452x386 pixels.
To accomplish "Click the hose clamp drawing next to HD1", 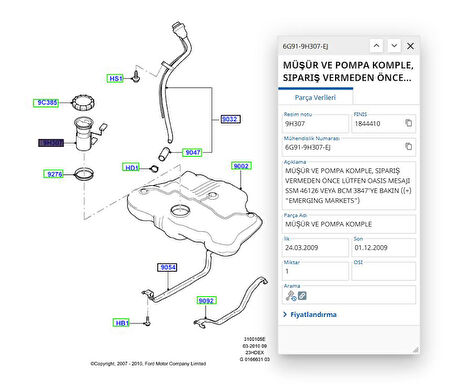I will (154, 169).
